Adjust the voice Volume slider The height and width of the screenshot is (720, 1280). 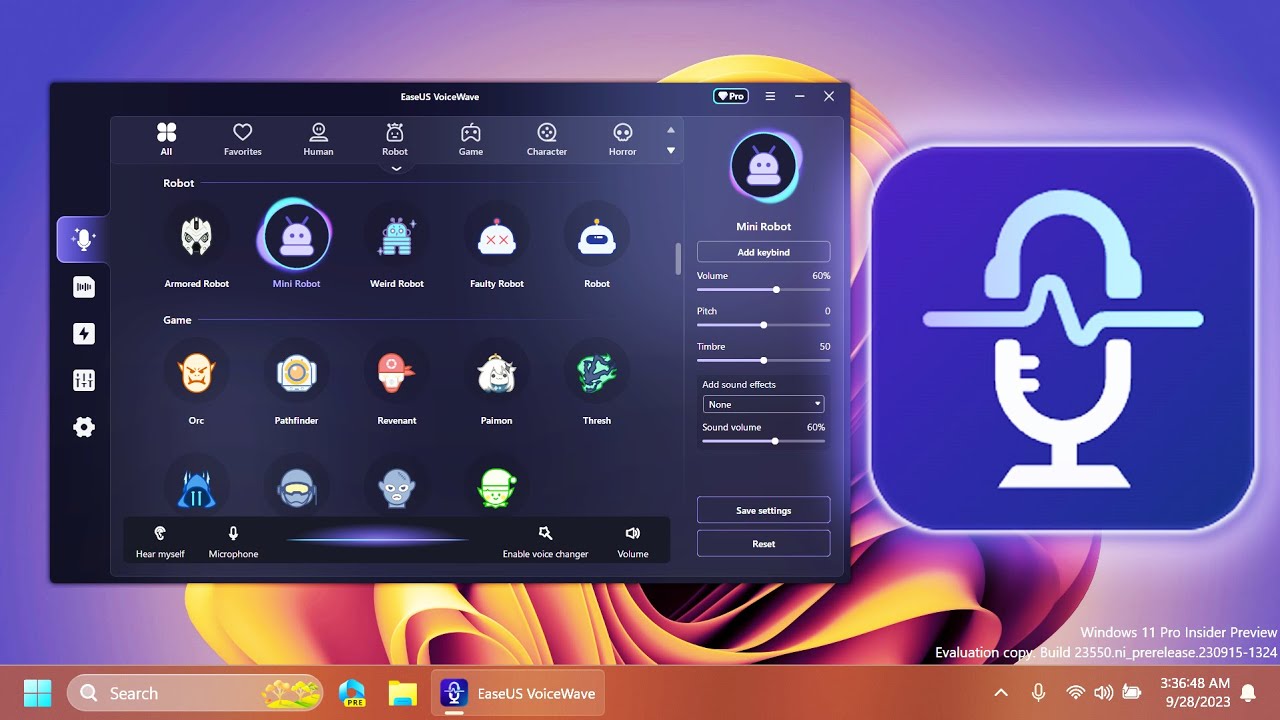[763, 289]
